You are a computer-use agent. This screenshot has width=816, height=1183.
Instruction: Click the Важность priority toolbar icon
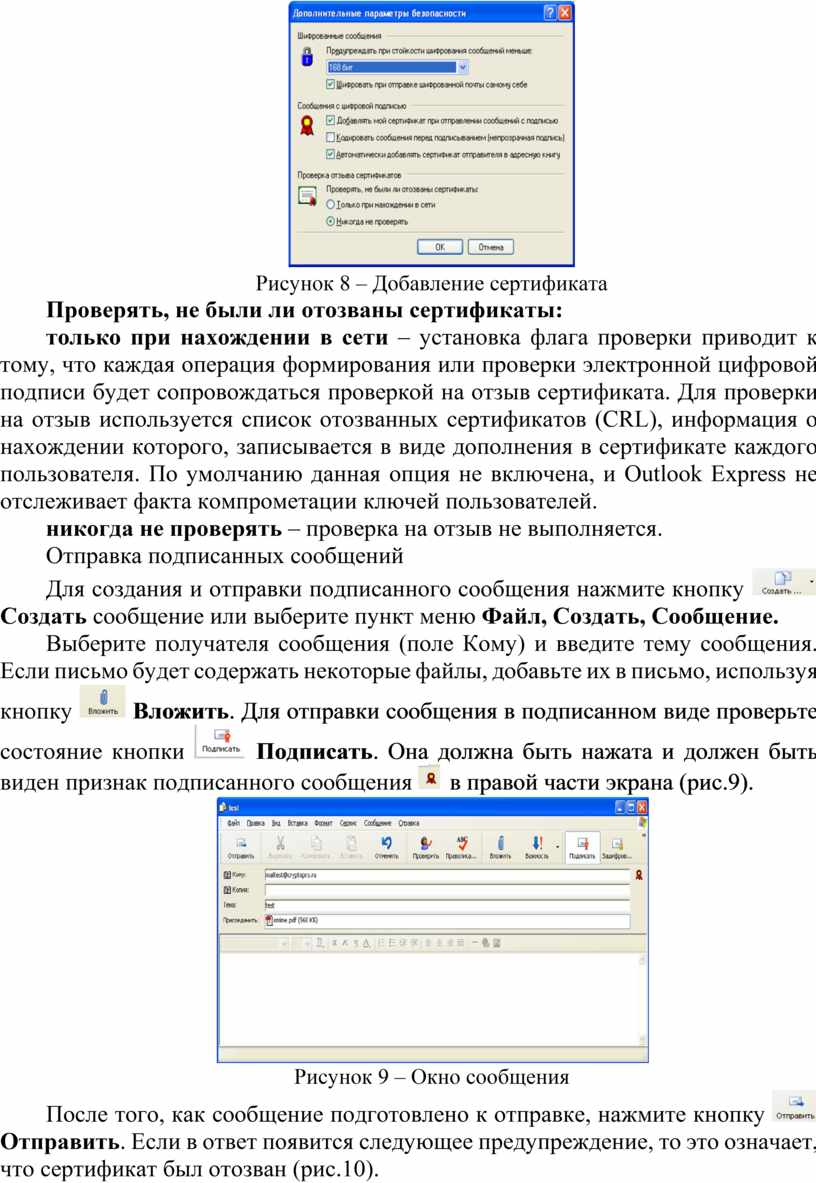click(536, 847)
